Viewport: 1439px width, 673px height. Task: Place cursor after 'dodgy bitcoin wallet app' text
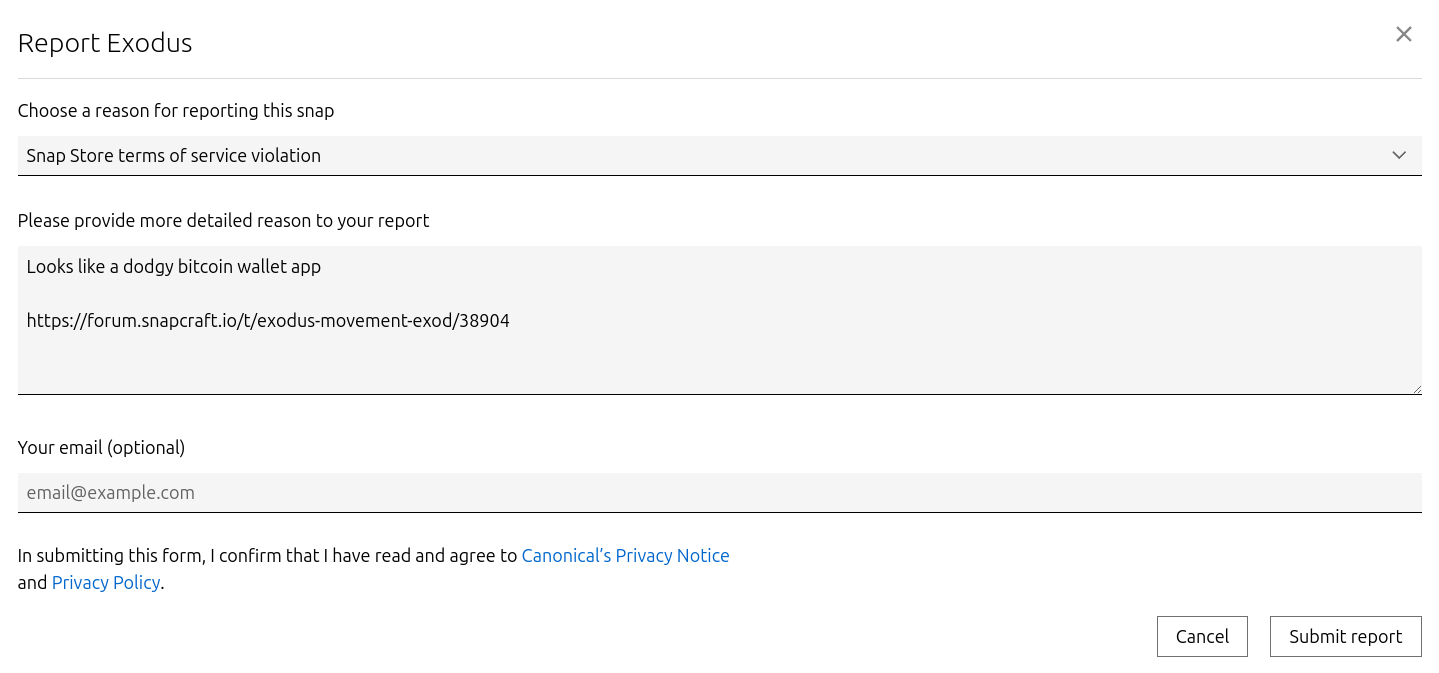(x=322, y=267)
